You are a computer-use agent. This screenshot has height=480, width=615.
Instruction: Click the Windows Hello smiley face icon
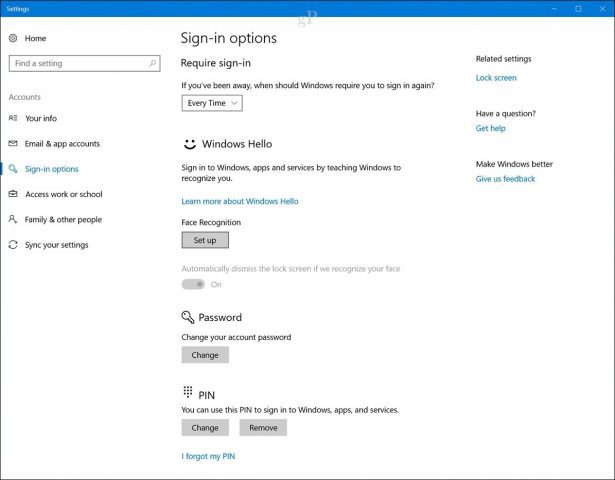(190, 144)
